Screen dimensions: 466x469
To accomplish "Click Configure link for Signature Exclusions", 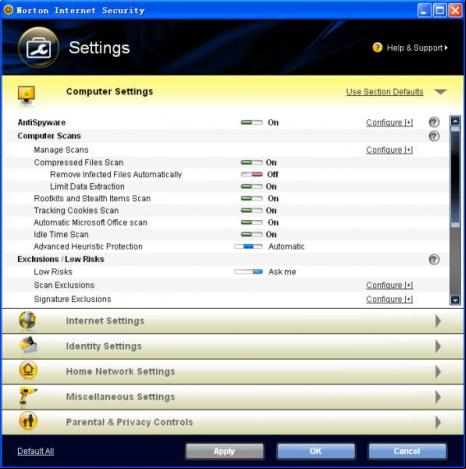I will 389,299.
